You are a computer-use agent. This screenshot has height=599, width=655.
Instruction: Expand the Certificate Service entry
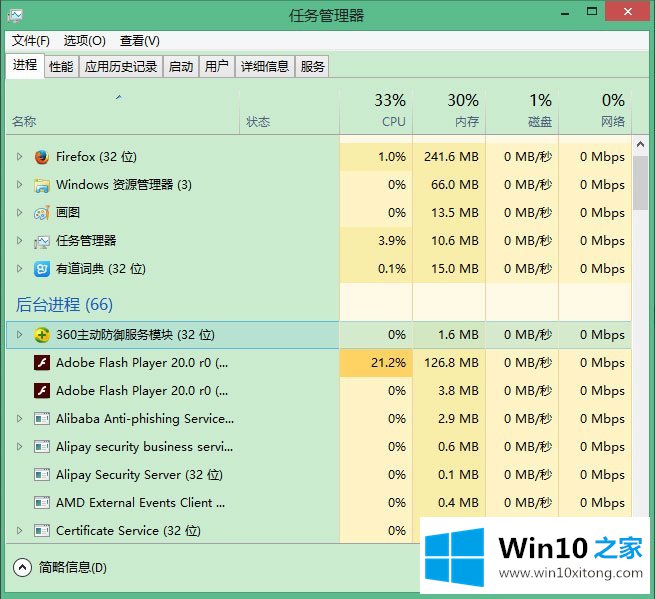[x=19, y=530]
